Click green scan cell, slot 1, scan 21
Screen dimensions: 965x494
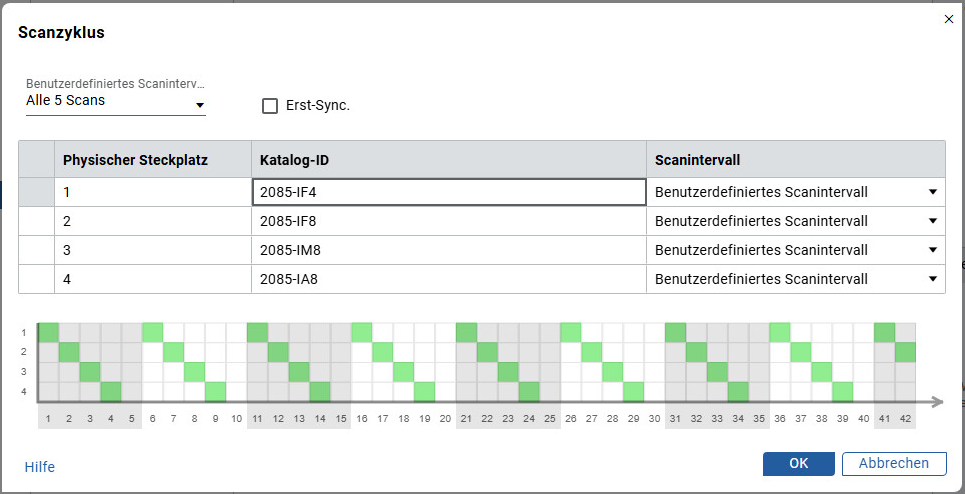466,332
